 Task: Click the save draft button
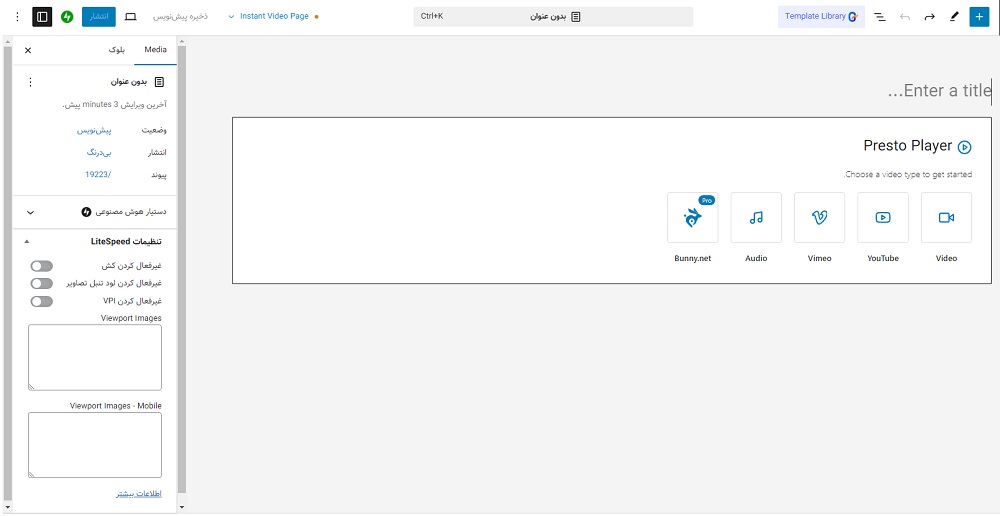click(180, 17)
